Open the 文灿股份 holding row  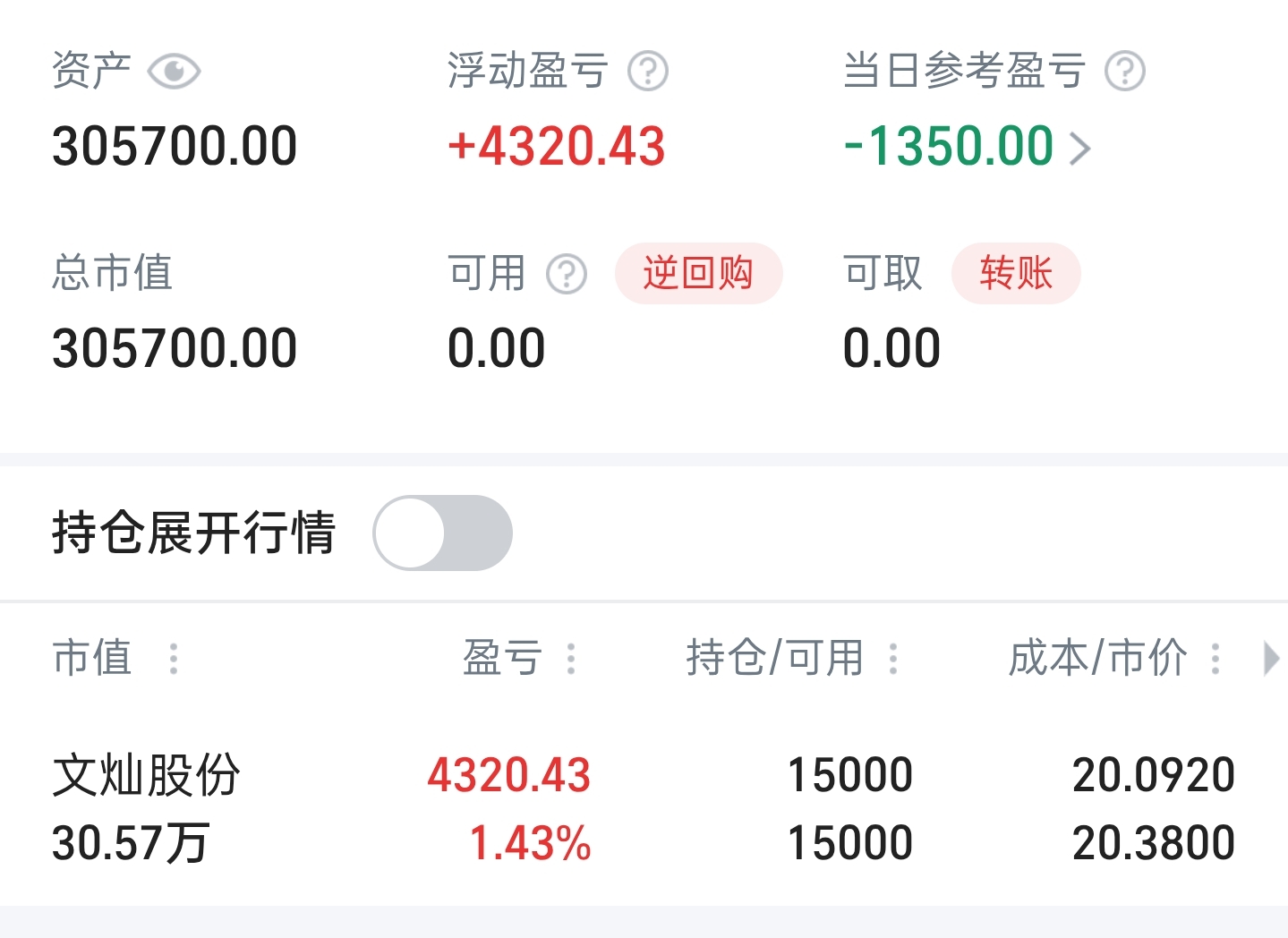(644, 808)
